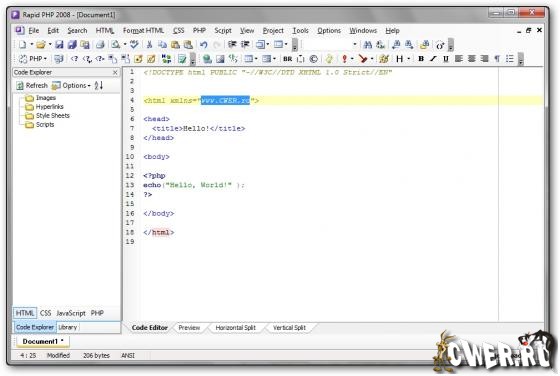Image resolution: width=560 pixels, height=376 pixels.
Task: Click the Save file toolbar icon
Action: [x=59, y=45]
